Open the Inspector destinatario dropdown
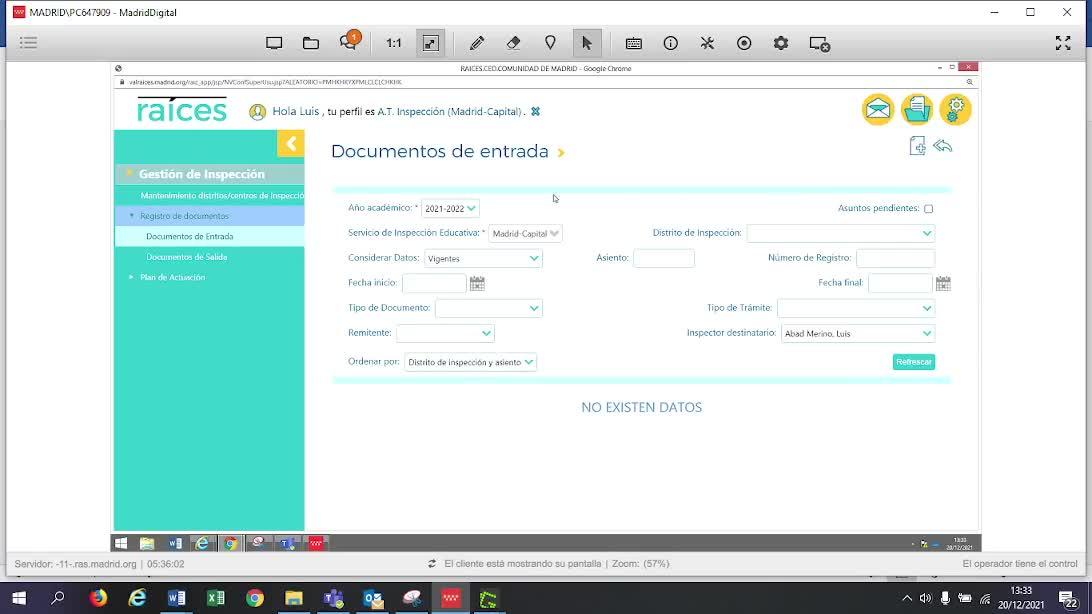 [x=857, y=333]
